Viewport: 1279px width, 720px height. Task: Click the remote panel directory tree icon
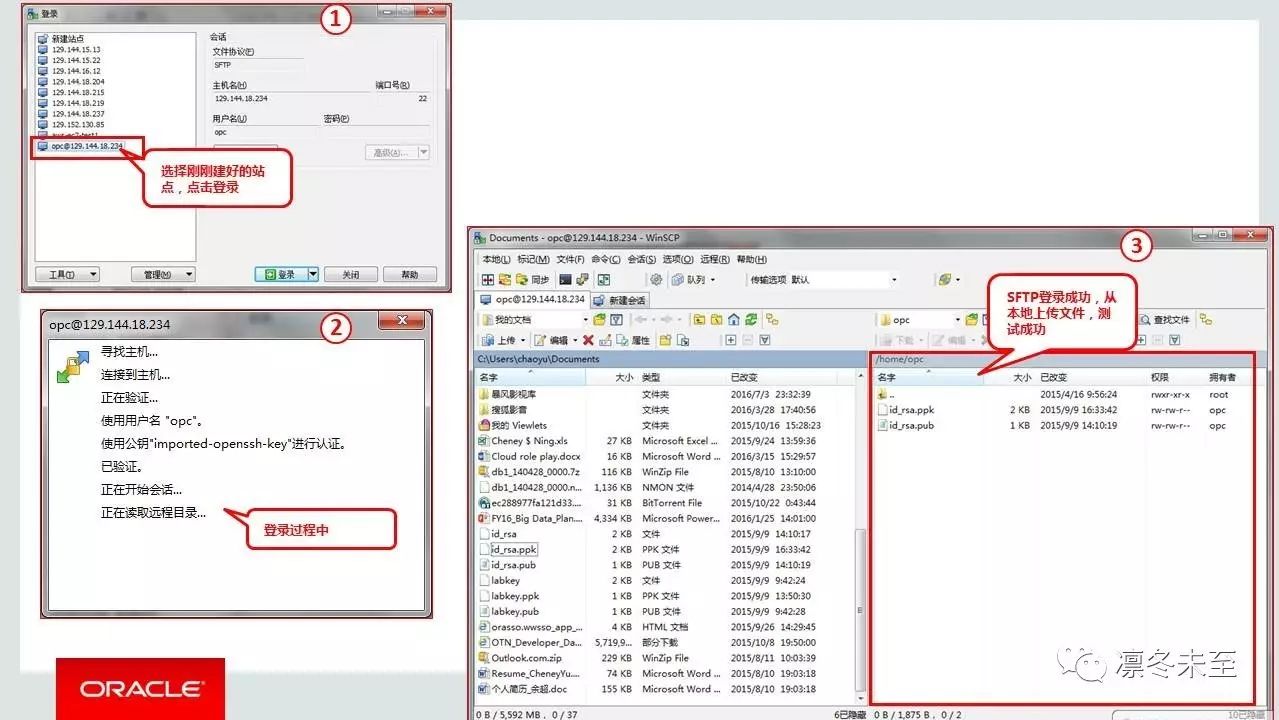[x=1205, y=320]
